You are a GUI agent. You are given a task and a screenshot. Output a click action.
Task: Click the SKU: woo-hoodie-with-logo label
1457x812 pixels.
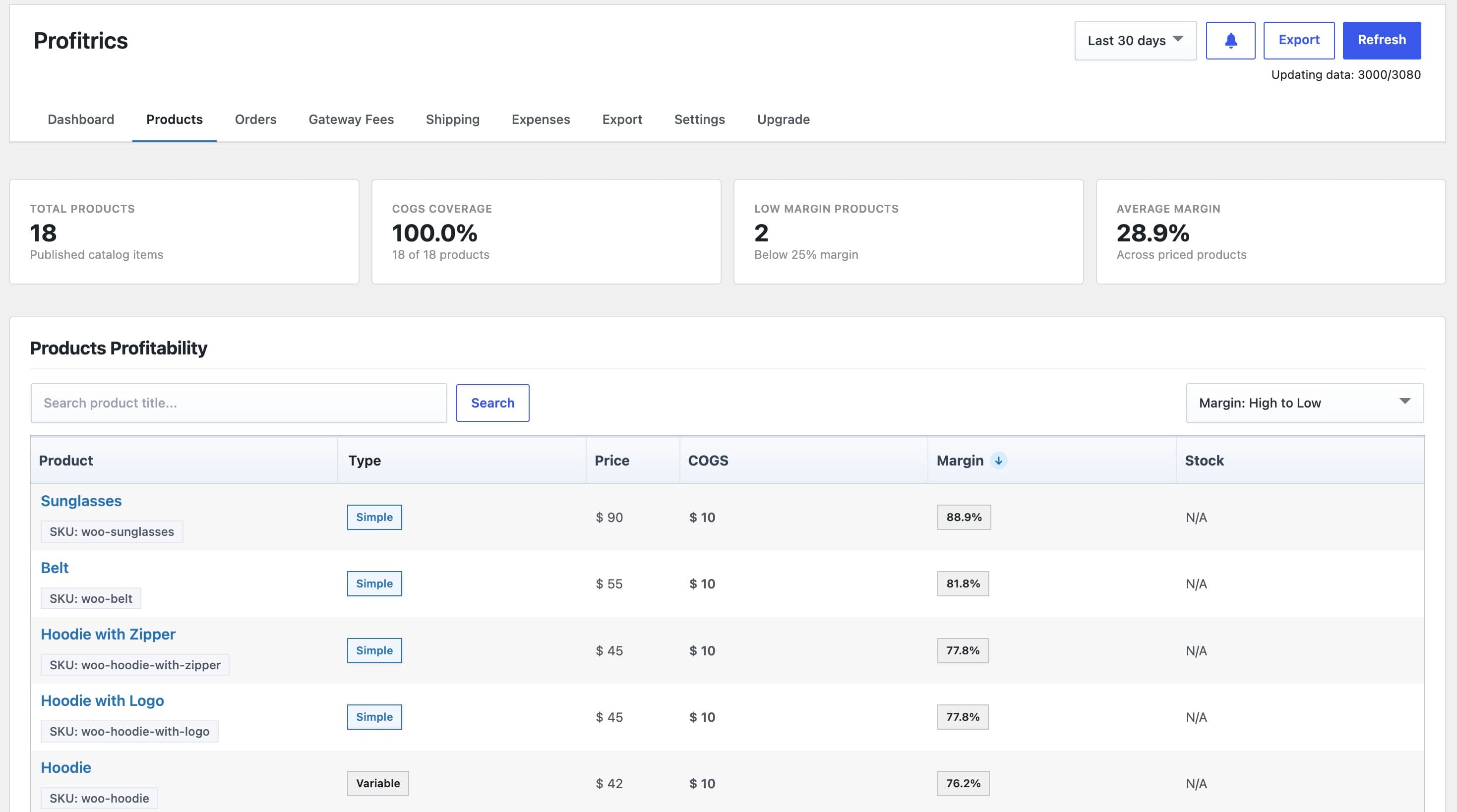(129, 731)
